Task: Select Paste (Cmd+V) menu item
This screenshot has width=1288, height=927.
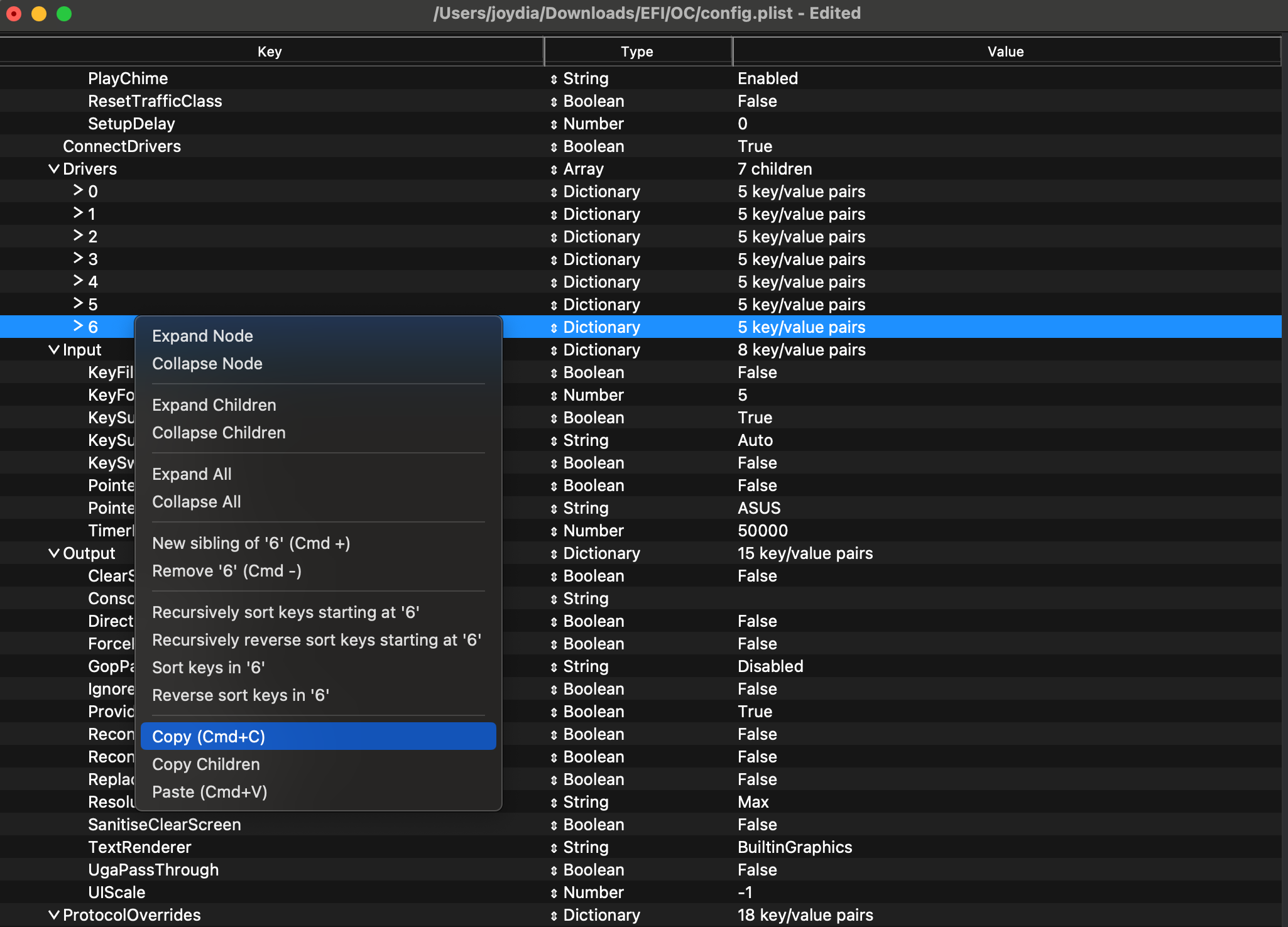Action: click(x=318, y=792)
